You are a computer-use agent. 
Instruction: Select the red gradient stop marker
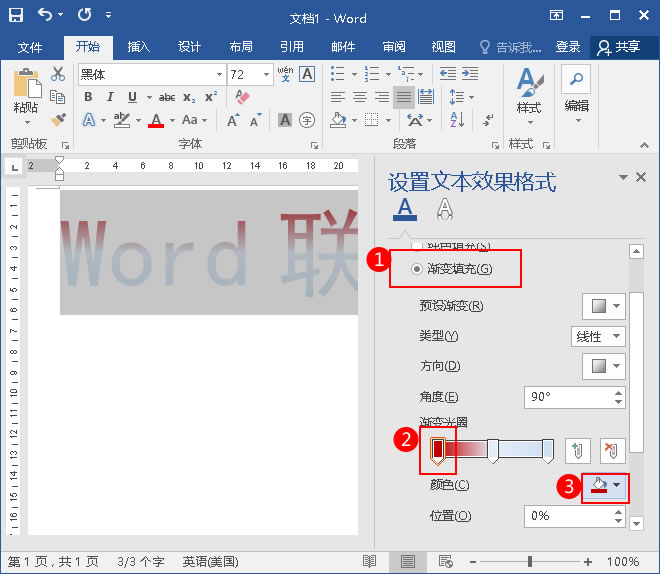[x=438, y=451]
